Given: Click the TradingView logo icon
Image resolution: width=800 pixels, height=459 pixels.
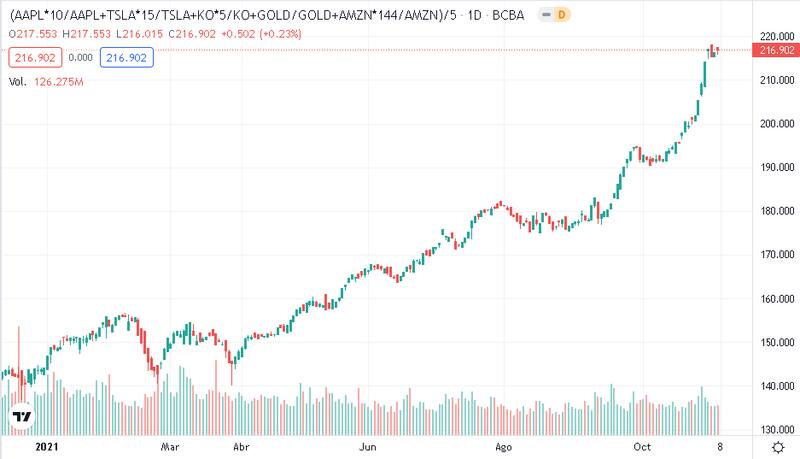Looking at the screenshot, I should (22, 415).
